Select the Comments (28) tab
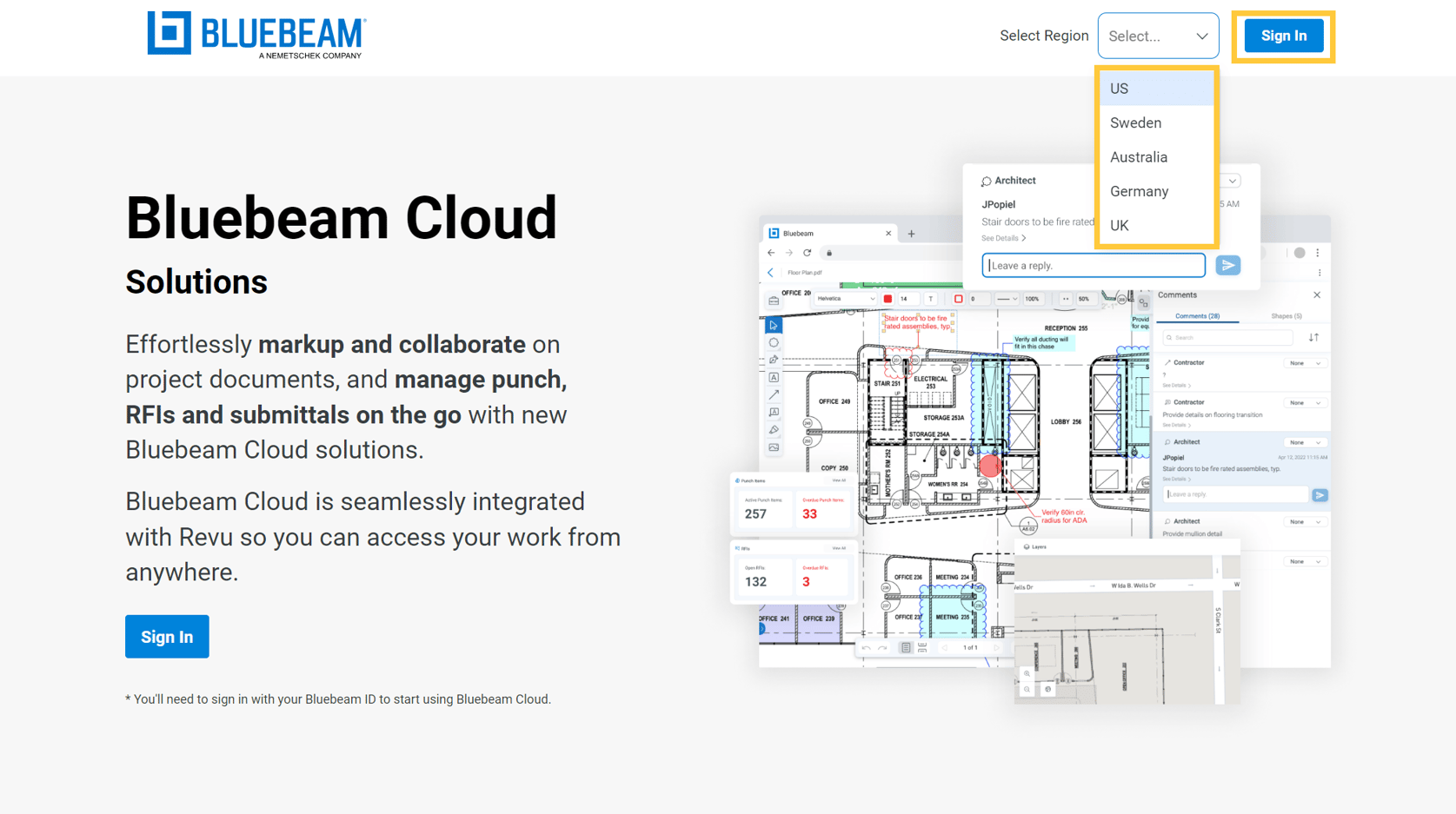Image resolution: width=1456 pixels, height=814 pixels. click(x=1196, y=316)
